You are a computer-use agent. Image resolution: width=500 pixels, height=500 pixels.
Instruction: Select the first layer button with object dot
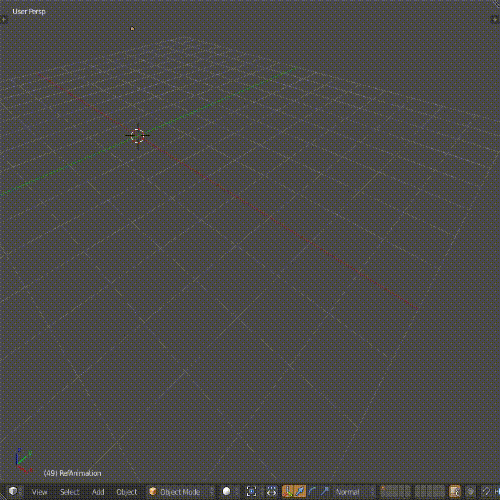tap(383, 489)
